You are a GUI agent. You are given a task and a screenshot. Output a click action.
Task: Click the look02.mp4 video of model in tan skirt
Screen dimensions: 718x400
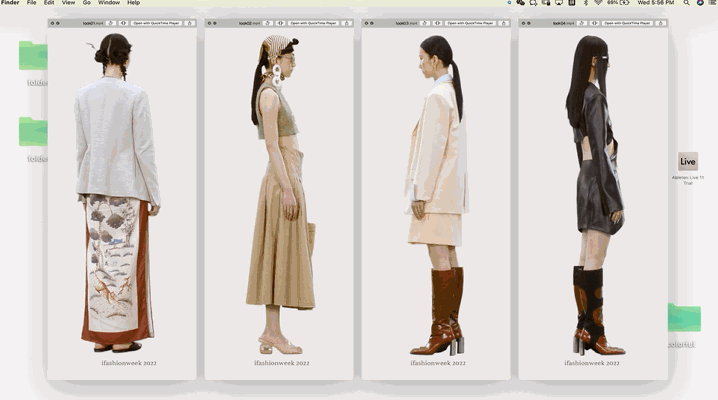pyautogui.click(x=279, y=204)
